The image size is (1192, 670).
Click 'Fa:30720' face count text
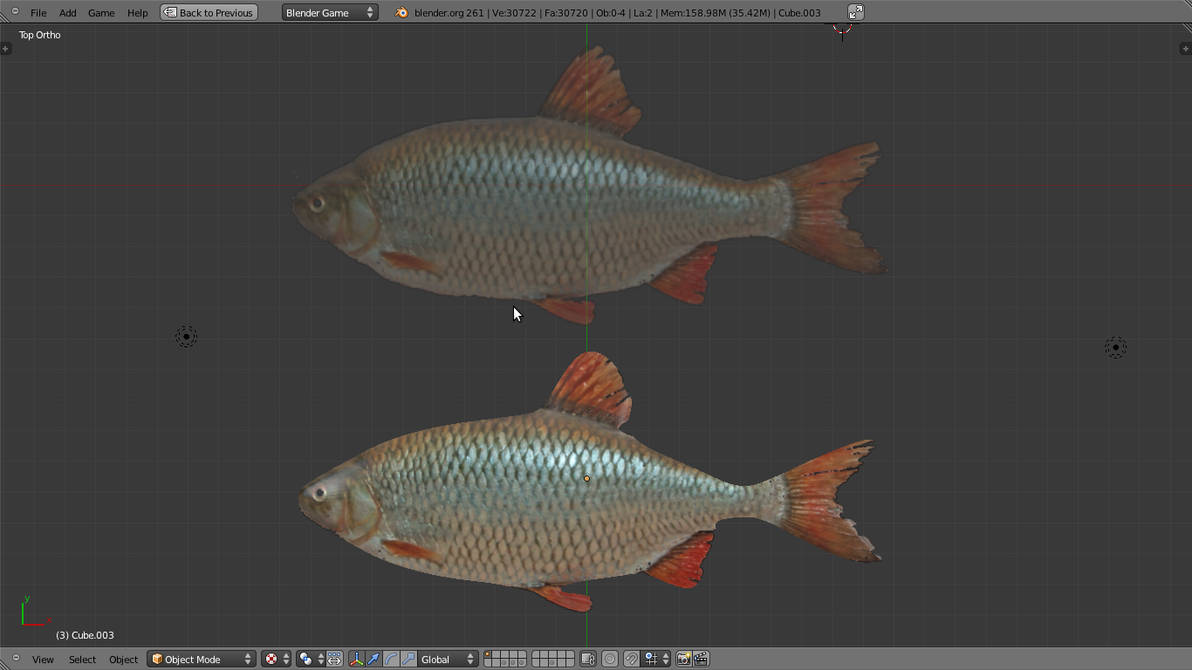[566, 13]
